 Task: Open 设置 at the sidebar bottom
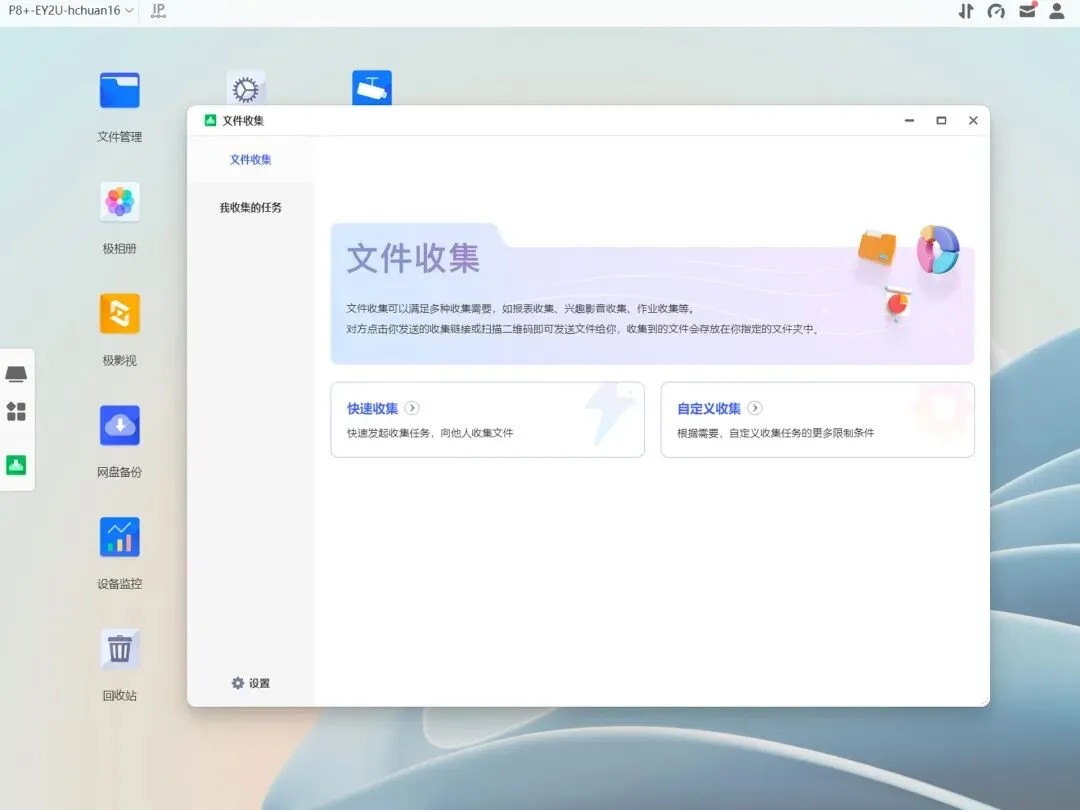pyautogui.click(x=251, y=683)
